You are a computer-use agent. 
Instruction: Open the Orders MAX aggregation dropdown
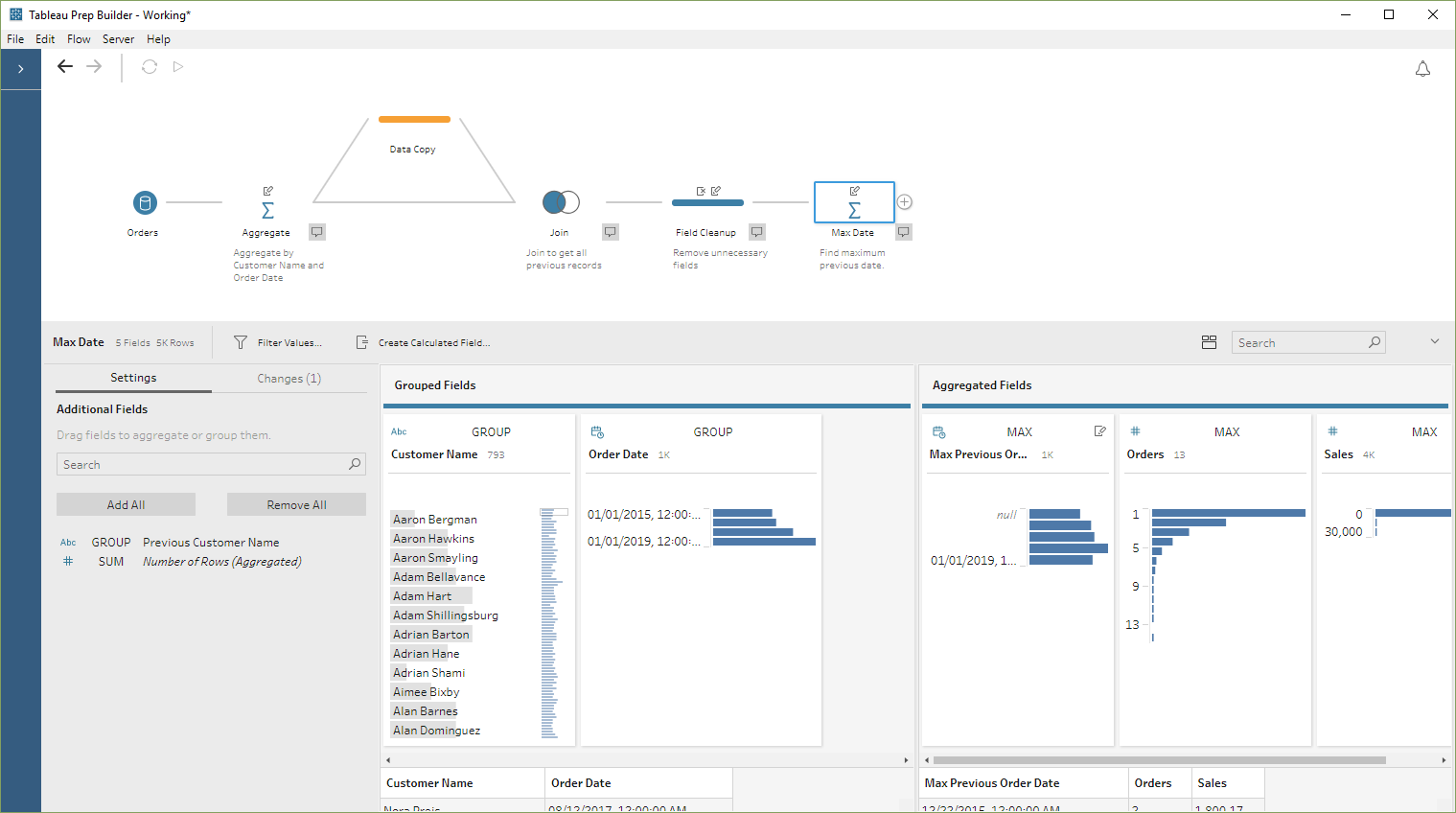(1227, 432)
